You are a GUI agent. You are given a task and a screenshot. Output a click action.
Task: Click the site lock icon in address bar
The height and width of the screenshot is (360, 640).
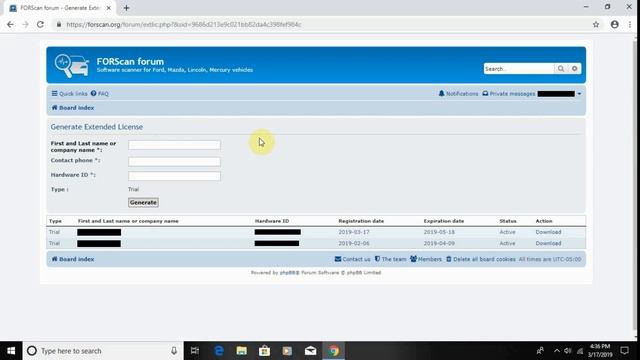(59, 24)
